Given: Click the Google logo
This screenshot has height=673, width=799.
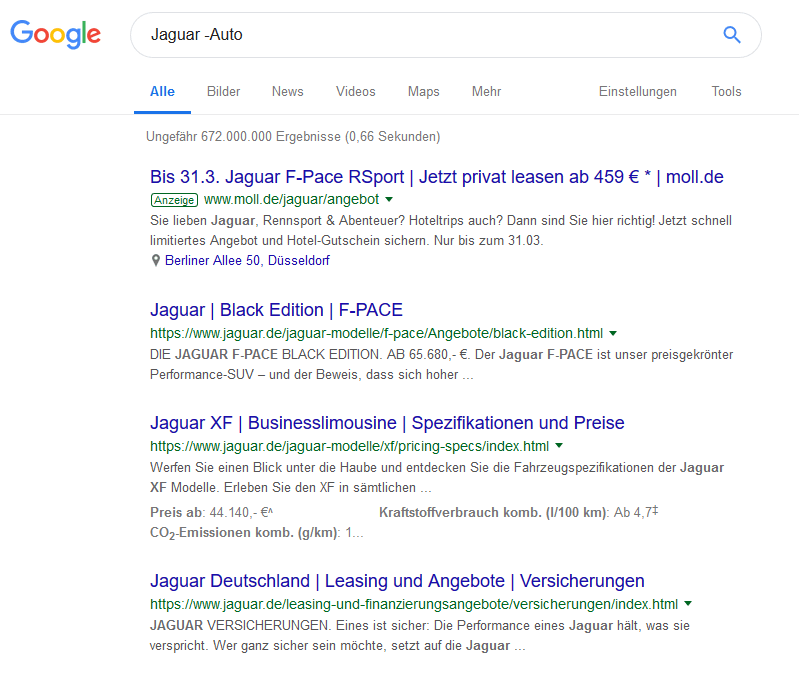Looking at the screenshot, I should point(56,34).
